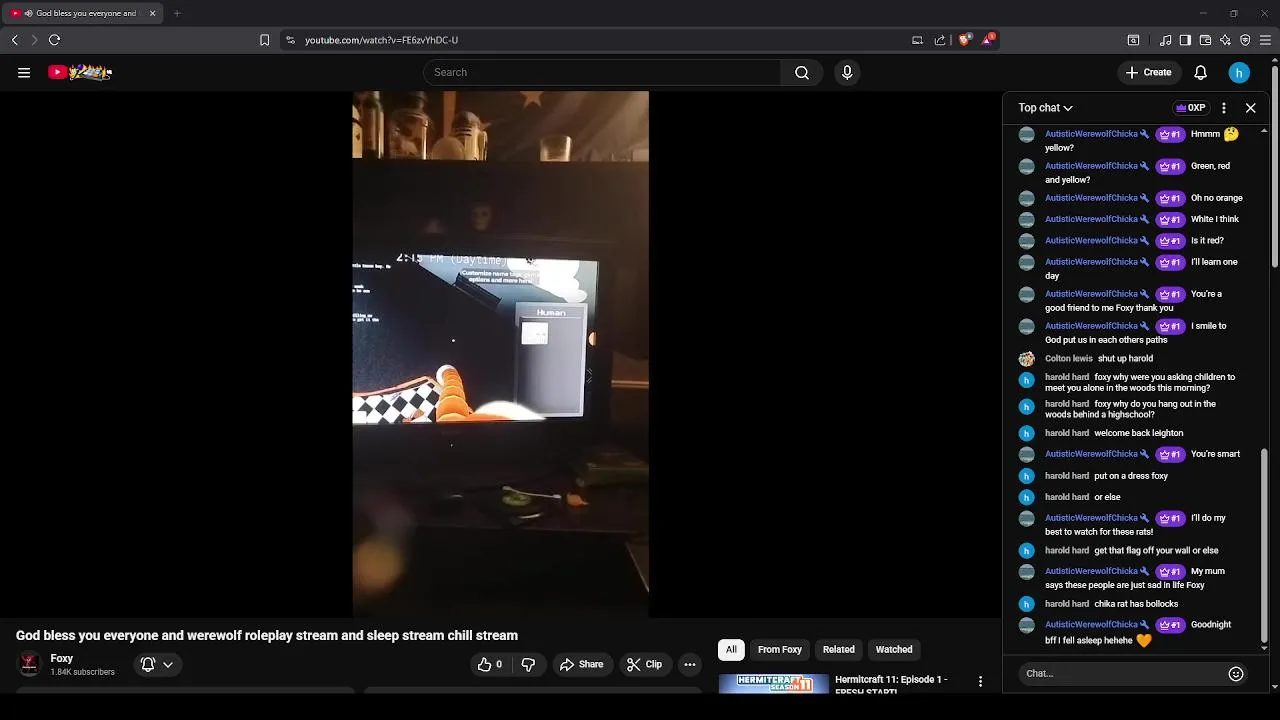This screenshot has height=720, width=1280.
Task: Reload the current page
Action: 54,40
